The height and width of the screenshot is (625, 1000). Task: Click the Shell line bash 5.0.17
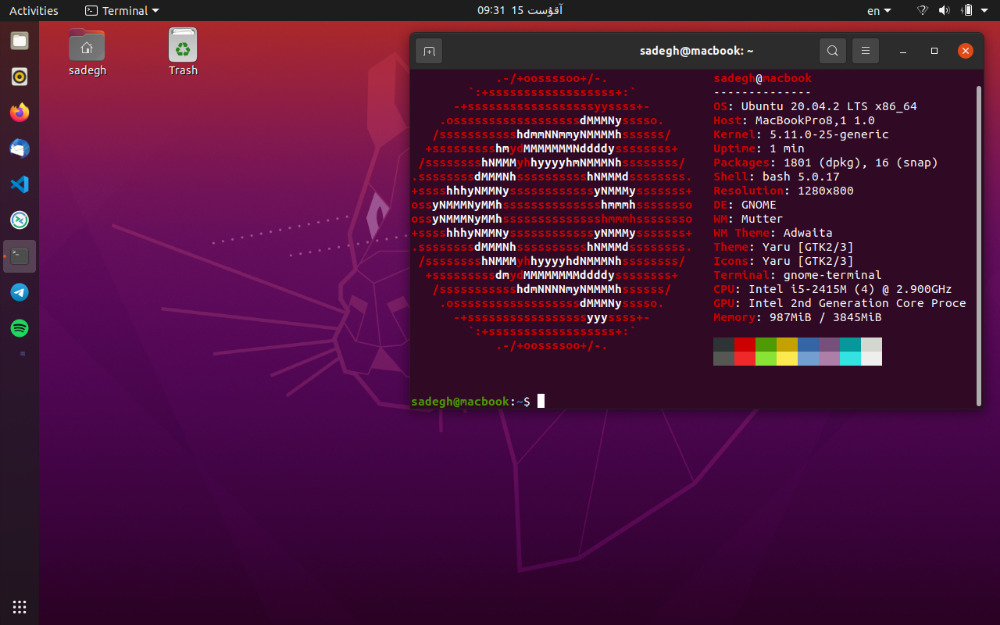pos(776,177)
